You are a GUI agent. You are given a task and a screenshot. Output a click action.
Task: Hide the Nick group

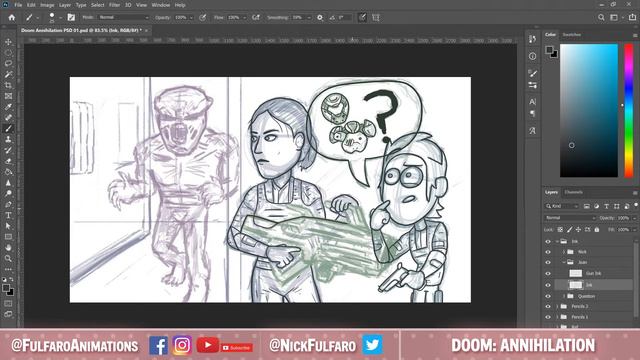548,252
